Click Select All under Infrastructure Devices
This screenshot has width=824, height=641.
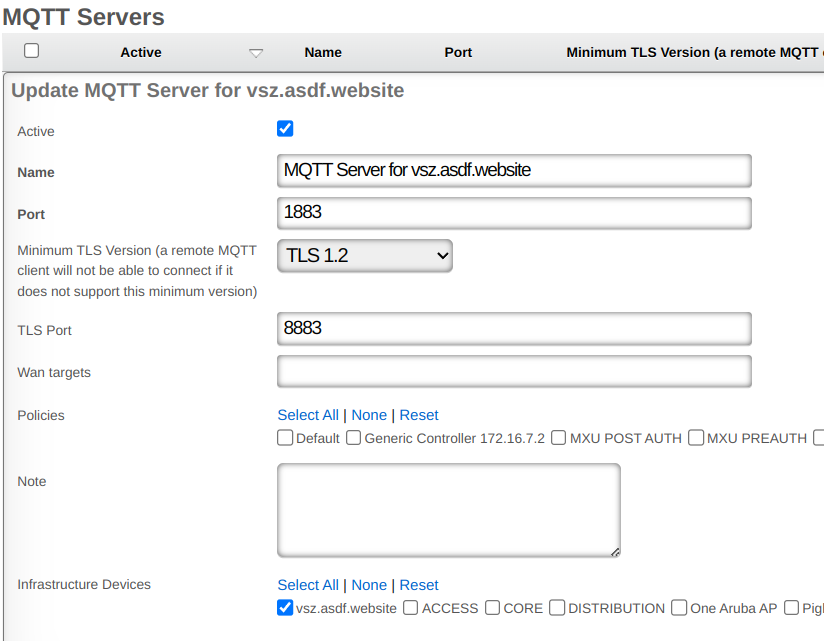[x=308, y=585]
